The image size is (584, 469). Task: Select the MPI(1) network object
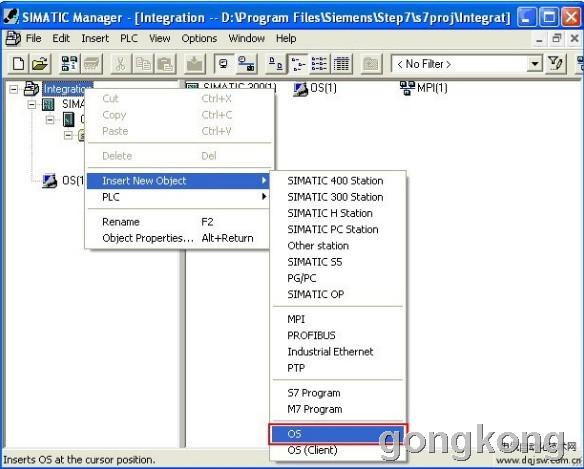pyautogui.click(x=423, y=88)
